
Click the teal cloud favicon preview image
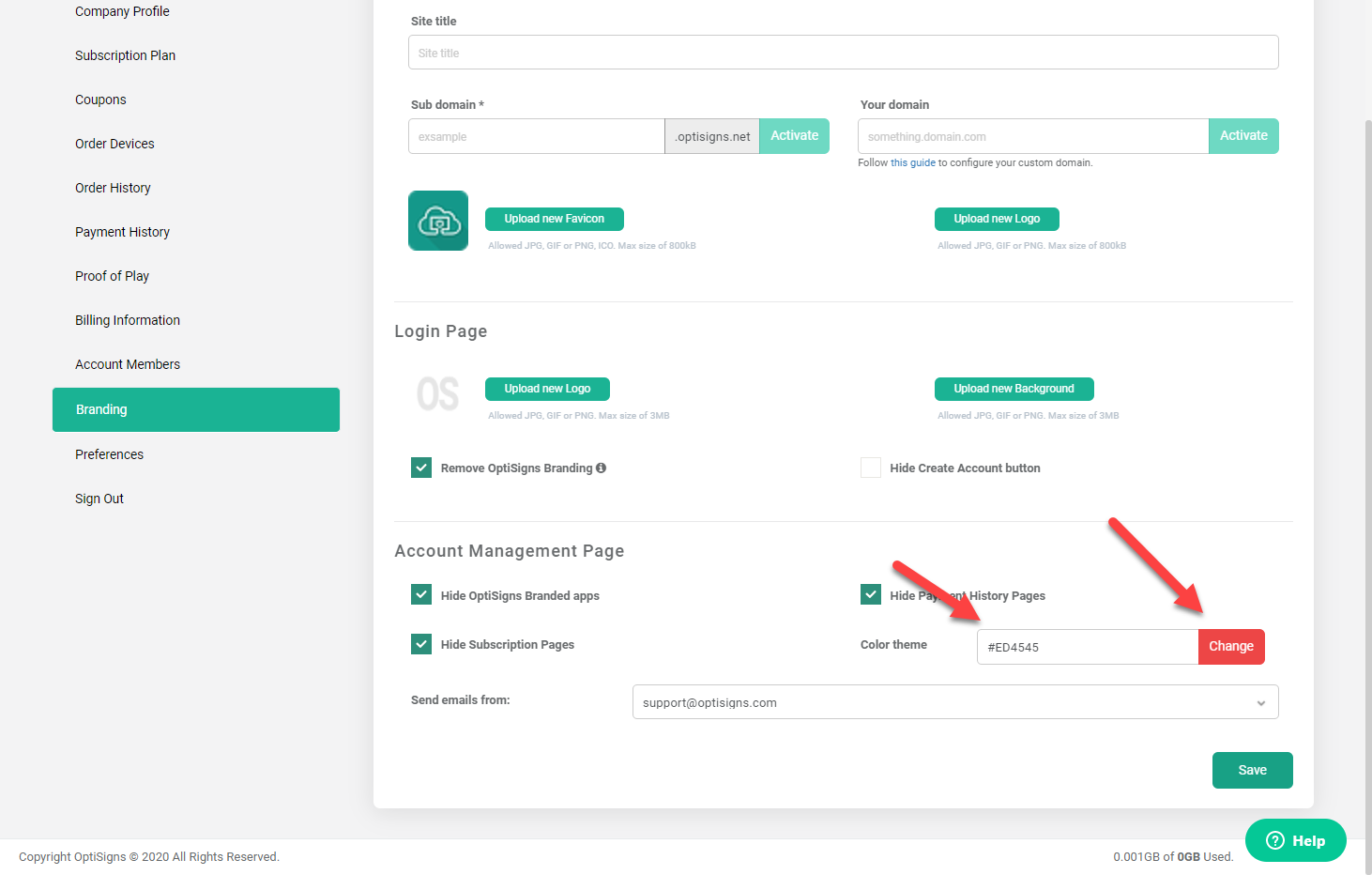pyautogui.click(x=437, y=220)
